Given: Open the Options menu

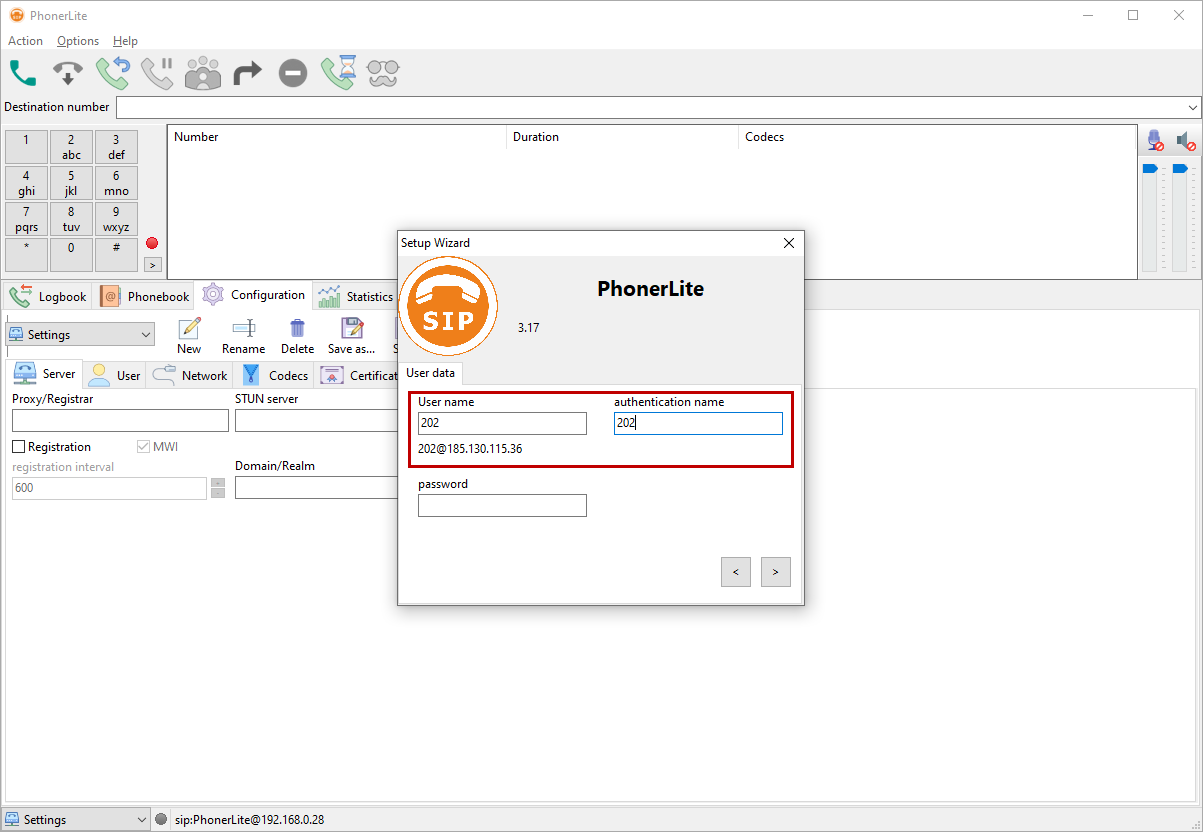Looking at the screenshot, I should [77, 41].
